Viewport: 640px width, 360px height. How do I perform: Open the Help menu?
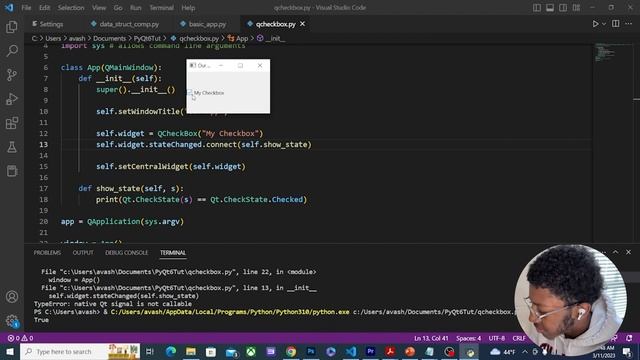click(x=188, y=8)
